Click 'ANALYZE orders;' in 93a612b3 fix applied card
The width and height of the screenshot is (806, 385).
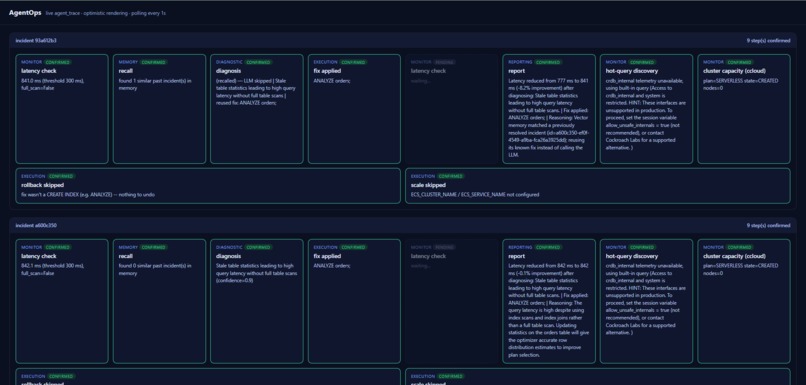click(332, 81)
